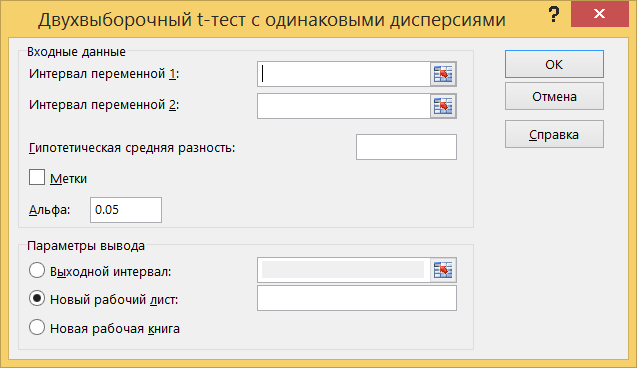
Task: Click the grayed Выходной интервал text field
Action: coord(344,270)
